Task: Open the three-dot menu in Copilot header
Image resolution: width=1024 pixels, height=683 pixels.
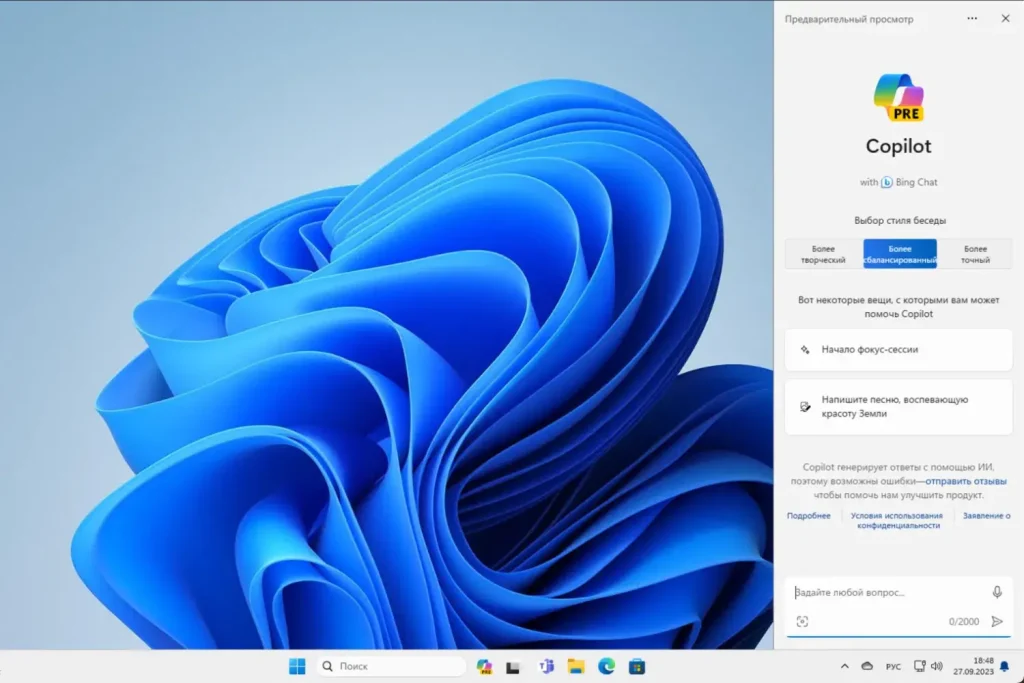Action: click(972, 18)
